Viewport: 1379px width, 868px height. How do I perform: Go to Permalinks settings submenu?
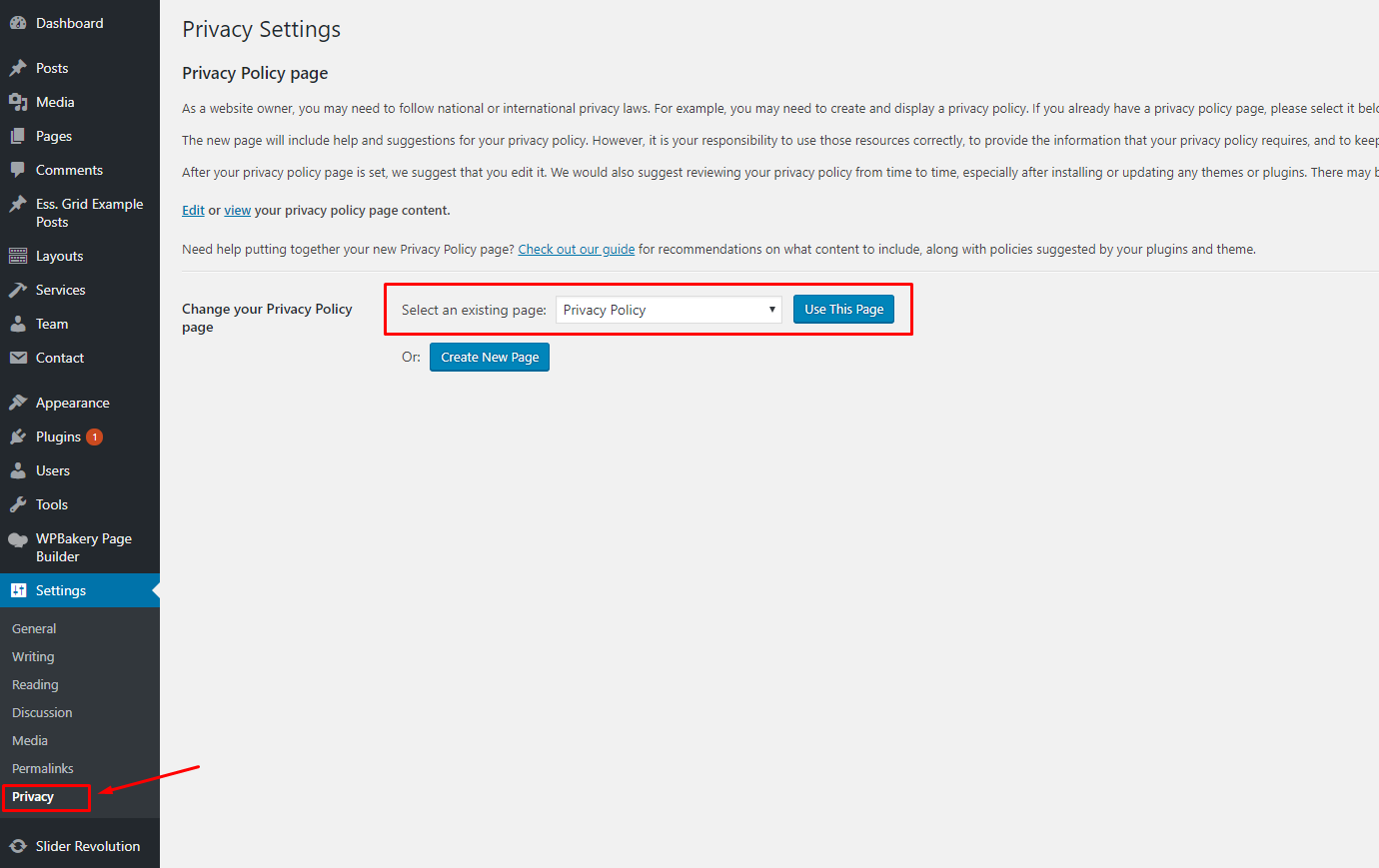[43, 768]
